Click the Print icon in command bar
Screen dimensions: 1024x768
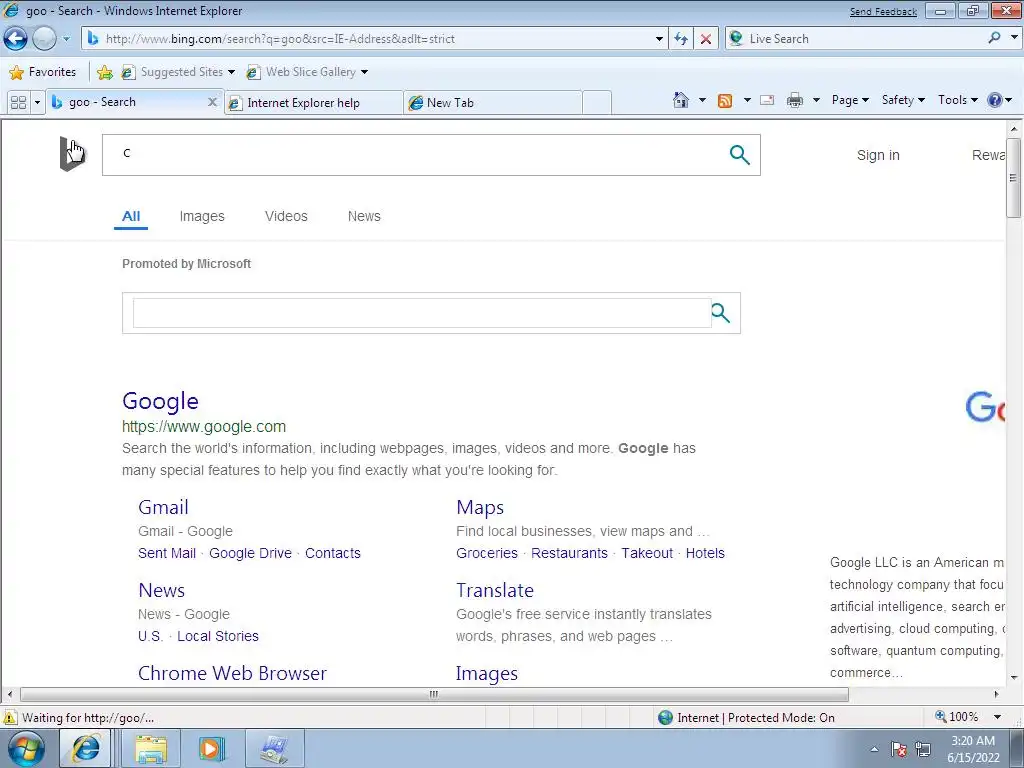click(x=795, y=100)
